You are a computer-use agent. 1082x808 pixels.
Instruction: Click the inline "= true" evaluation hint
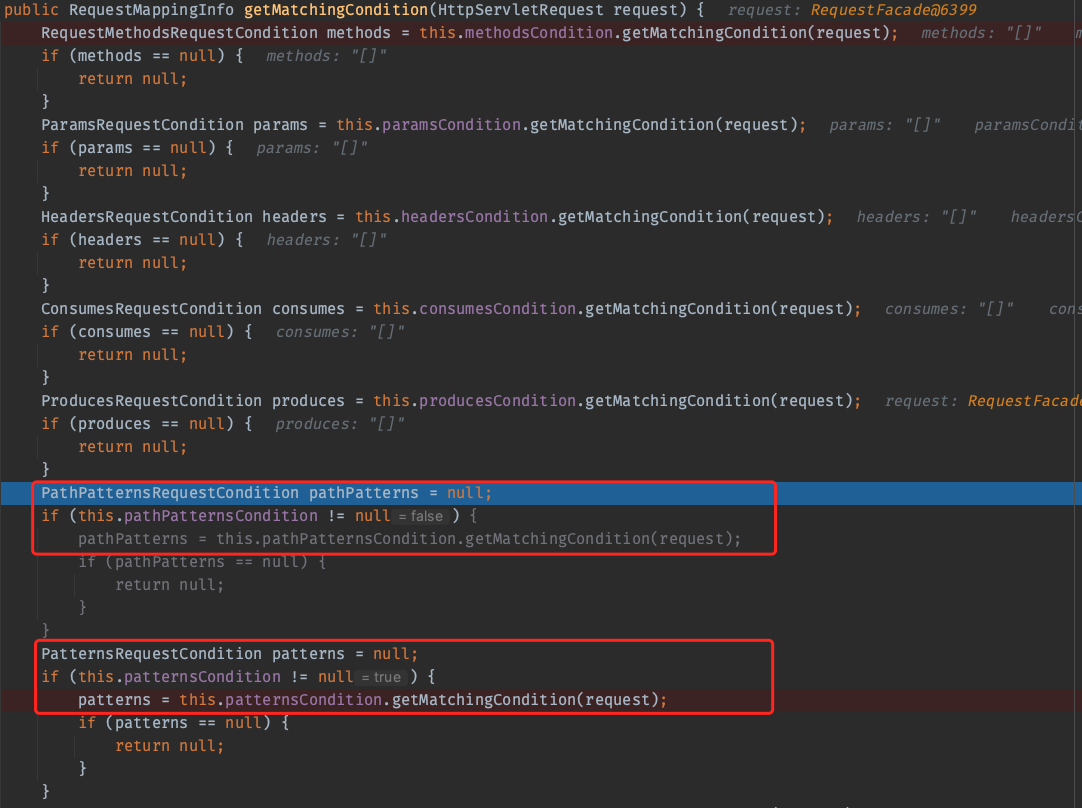click(382, 678)
